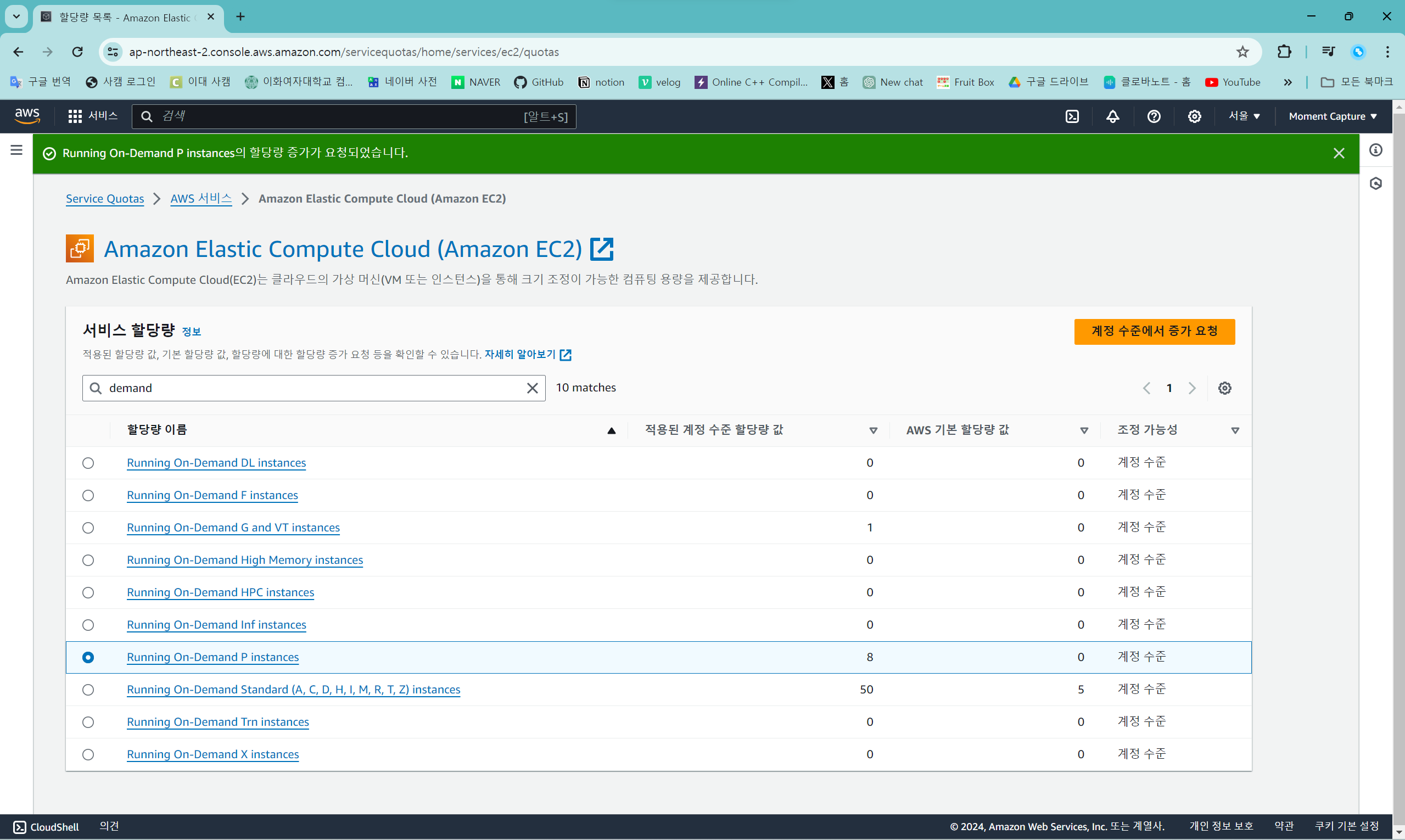Screen dimensions: 1405x840
Task: Click AWS 서비스 breadcrumb link
Action: 201,199
